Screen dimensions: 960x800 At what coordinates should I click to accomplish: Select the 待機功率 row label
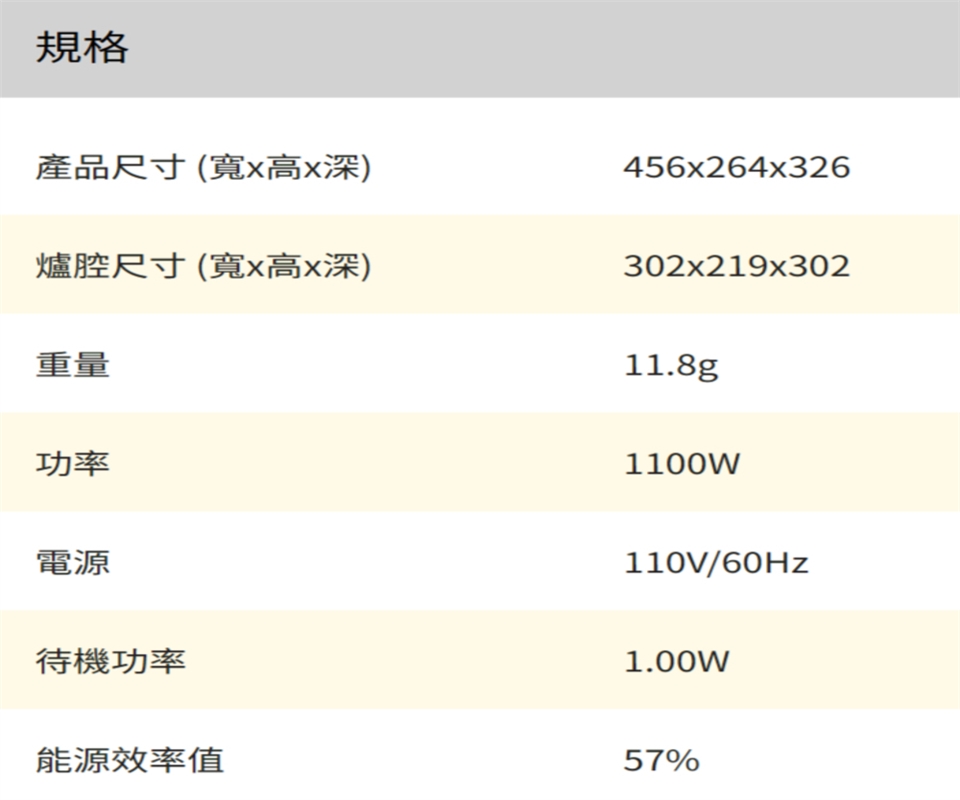coord(110,661)
